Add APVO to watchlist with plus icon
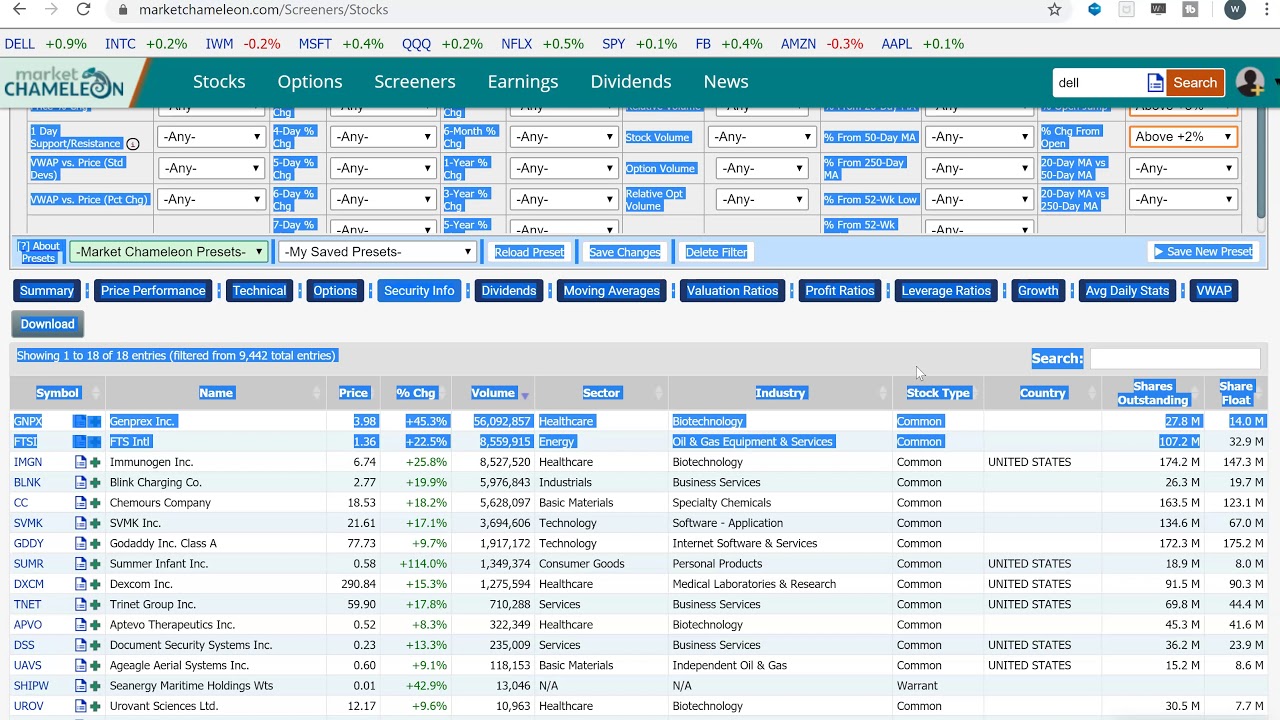This screenshot has width=1280, height=720. [95, 625]
